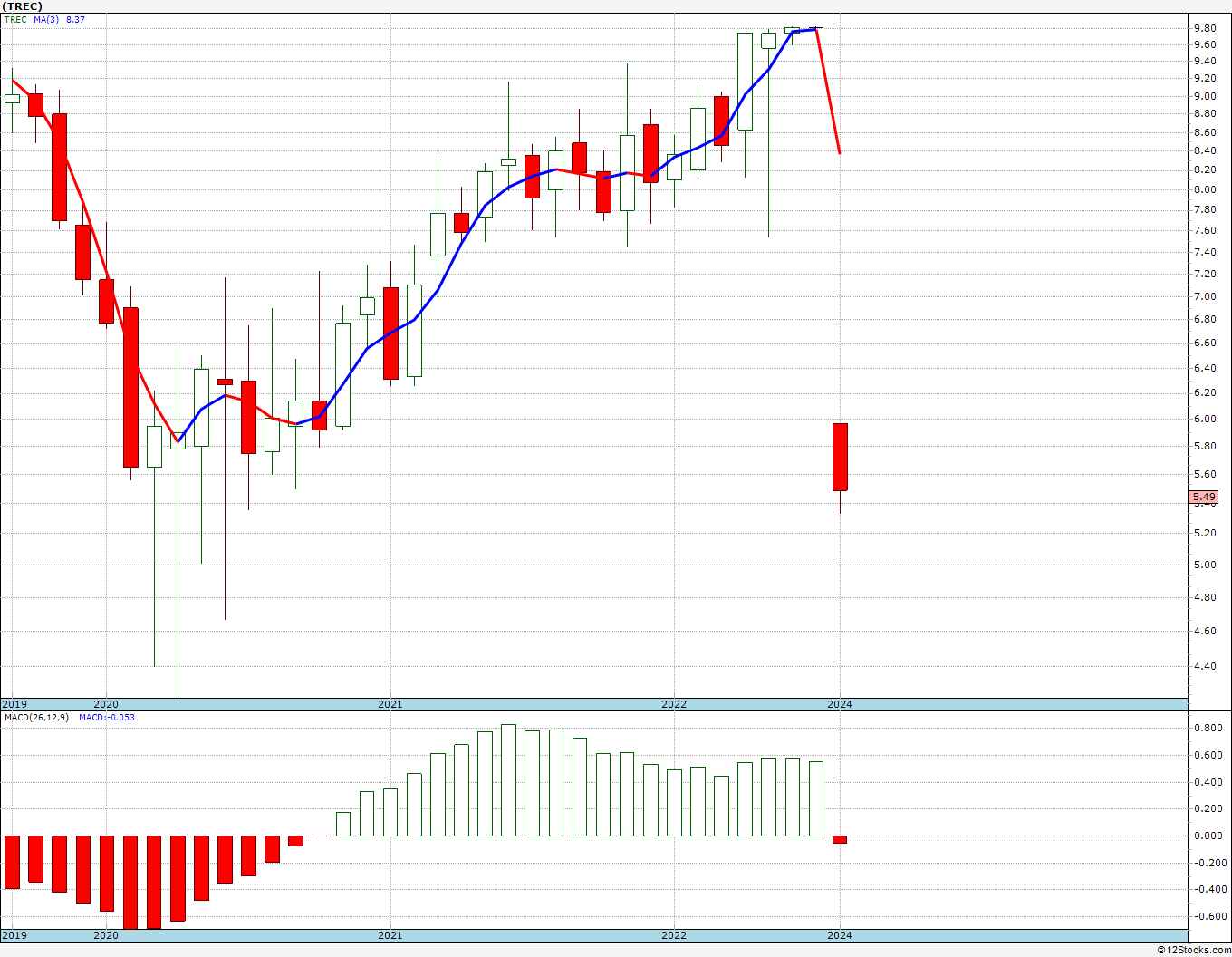Click the MA(3) moving average legend
Image resolution: width=1232 pixels, height=957 pixels.
pos(47,19)
